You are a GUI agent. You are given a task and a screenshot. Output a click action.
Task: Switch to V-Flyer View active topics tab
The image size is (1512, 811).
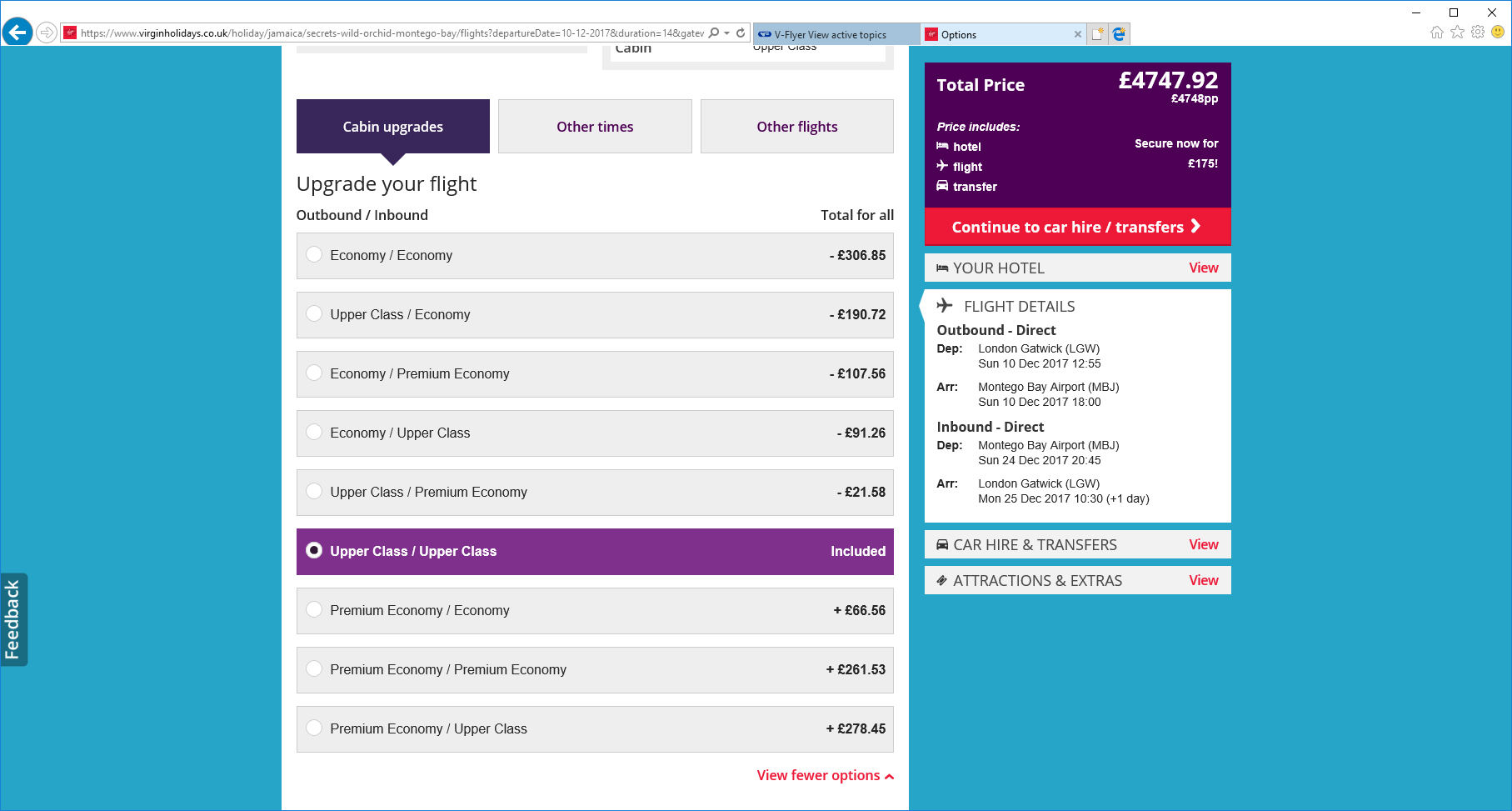pos(836,34)
